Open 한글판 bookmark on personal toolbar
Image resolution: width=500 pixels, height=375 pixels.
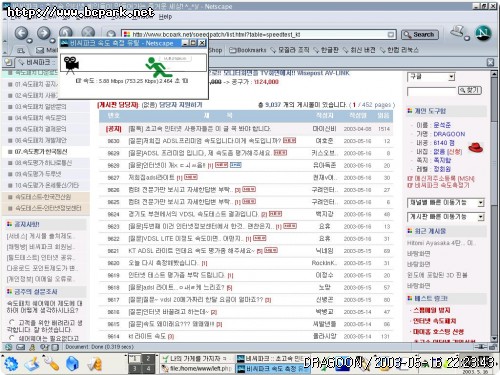point(326,50)
